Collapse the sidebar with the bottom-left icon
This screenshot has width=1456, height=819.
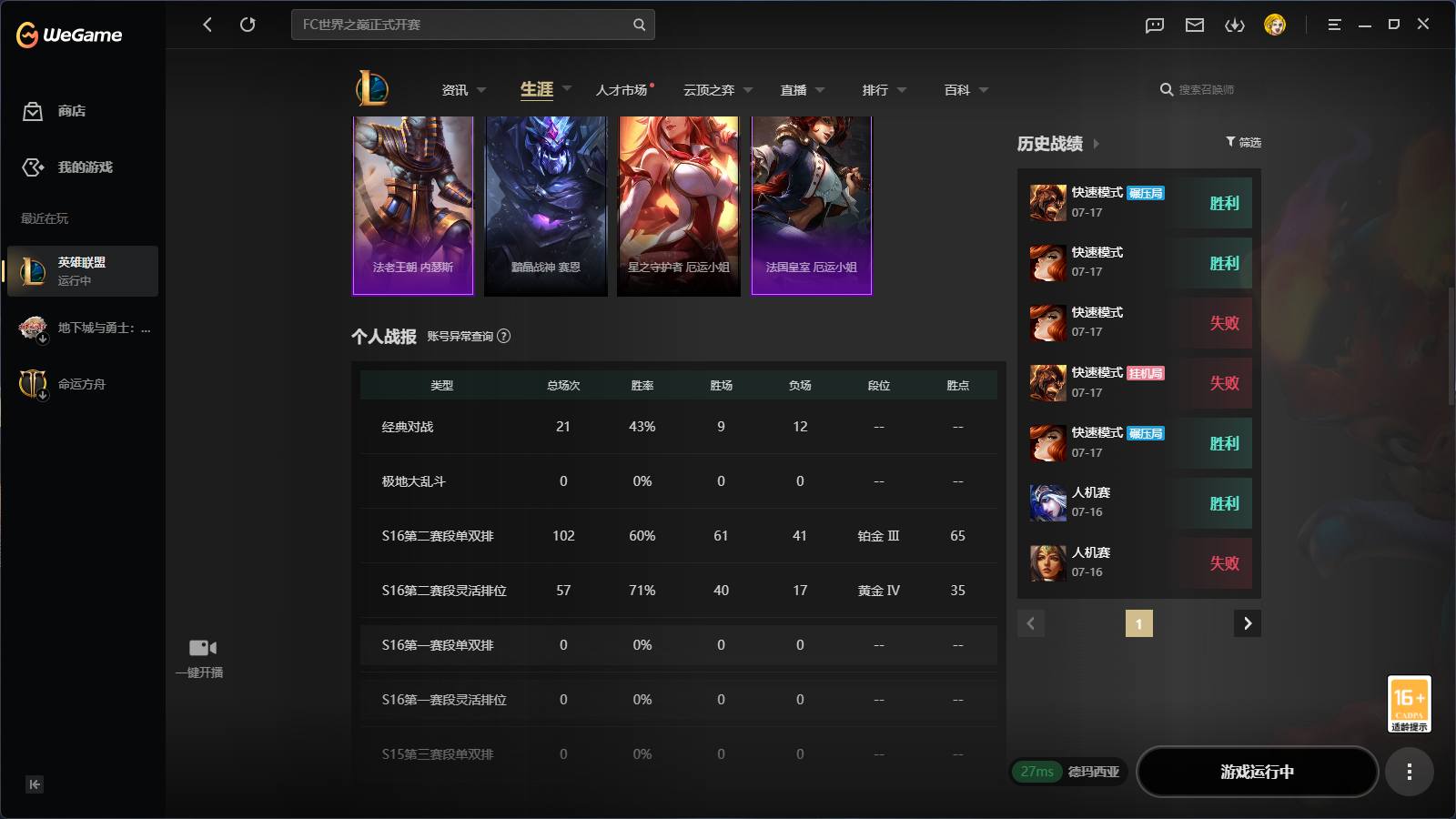(x=35, y=784)
